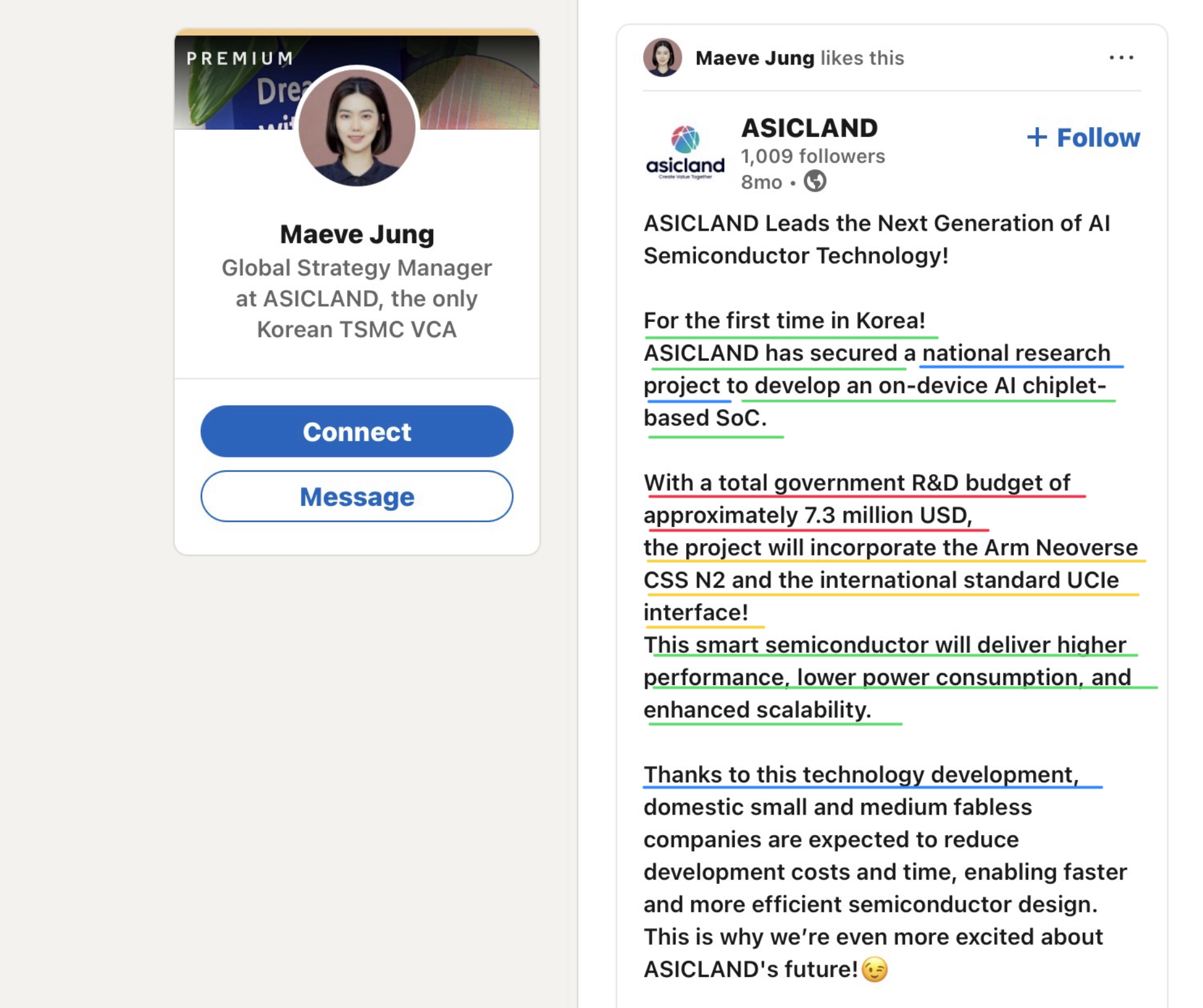Image resolution: width=1203 pixels, height=1008 pixels.
Task: Click the PREMIUM label on the banner
Action: (240, 58)
